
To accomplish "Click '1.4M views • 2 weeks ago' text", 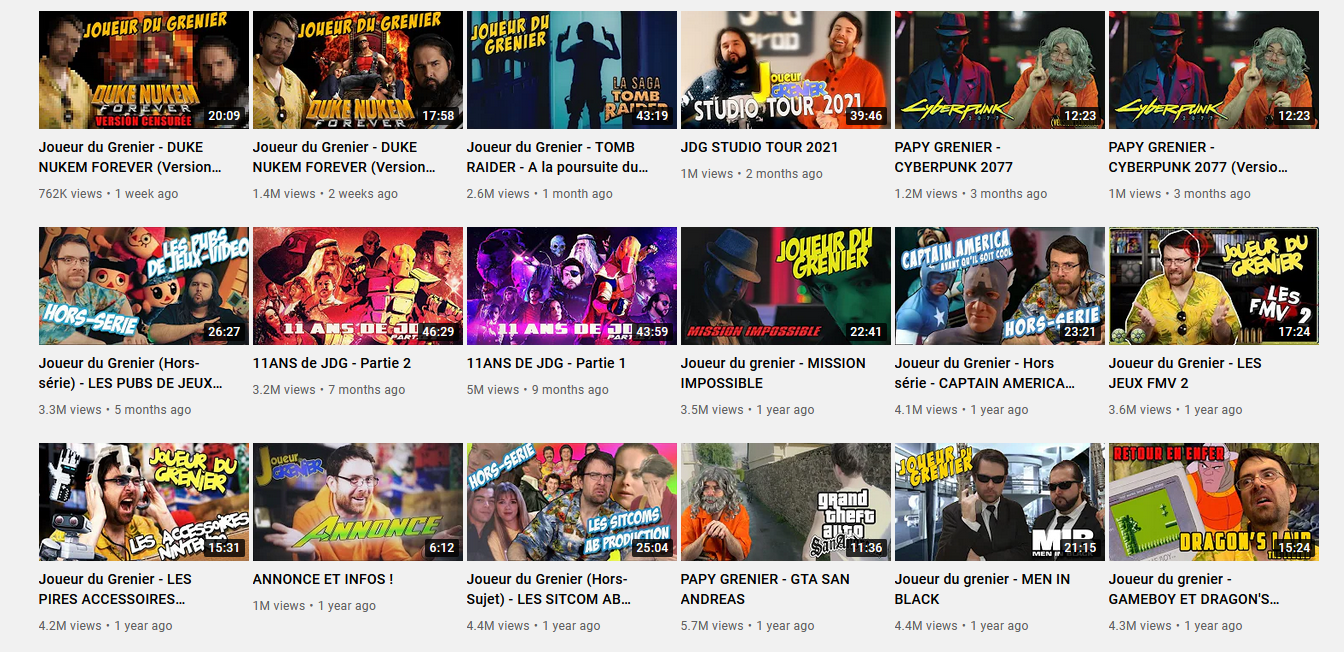I will click(325, 194).
